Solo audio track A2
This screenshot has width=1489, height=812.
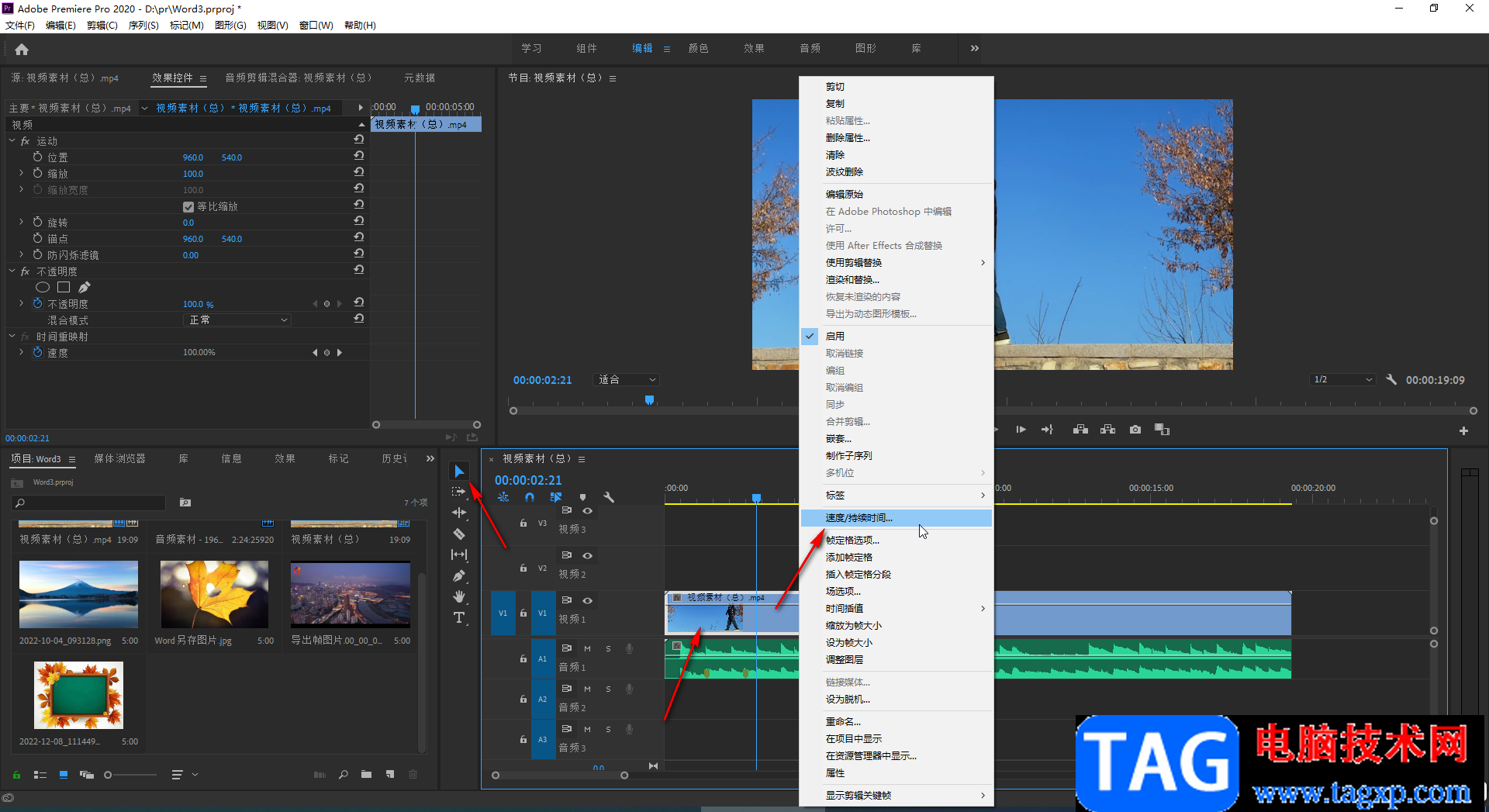point(608,689)
